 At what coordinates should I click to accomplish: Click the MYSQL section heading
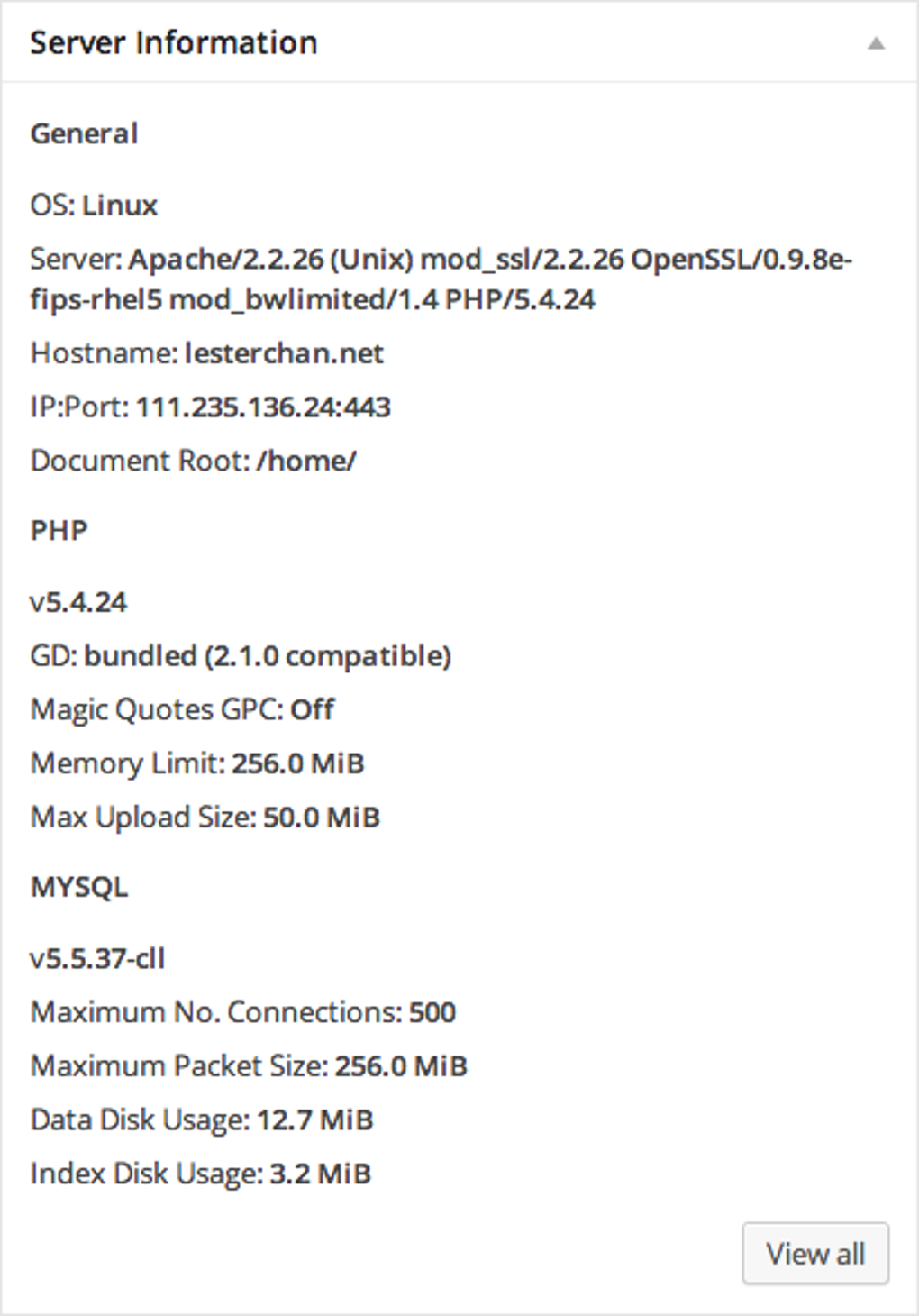(80, 886)
